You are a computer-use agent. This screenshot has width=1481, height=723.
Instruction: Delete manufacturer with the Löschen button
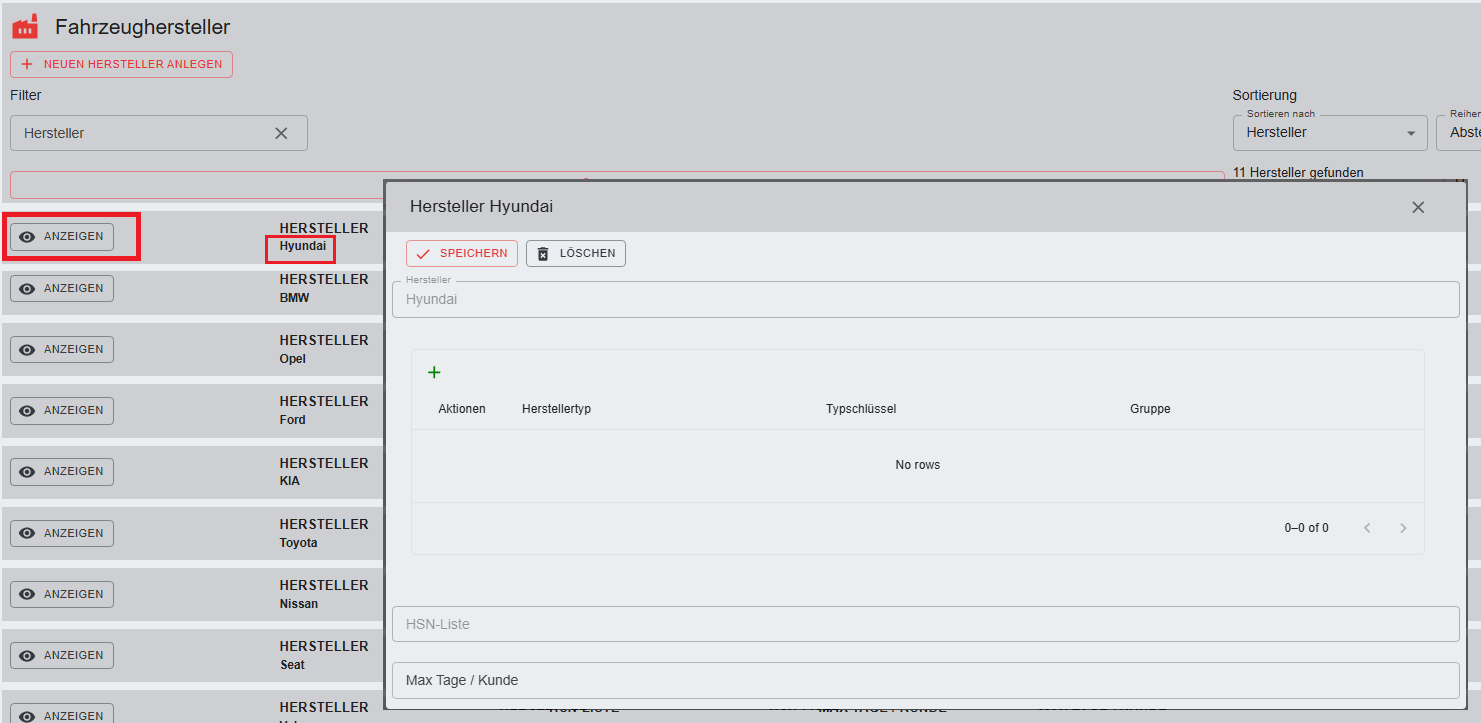576,254
